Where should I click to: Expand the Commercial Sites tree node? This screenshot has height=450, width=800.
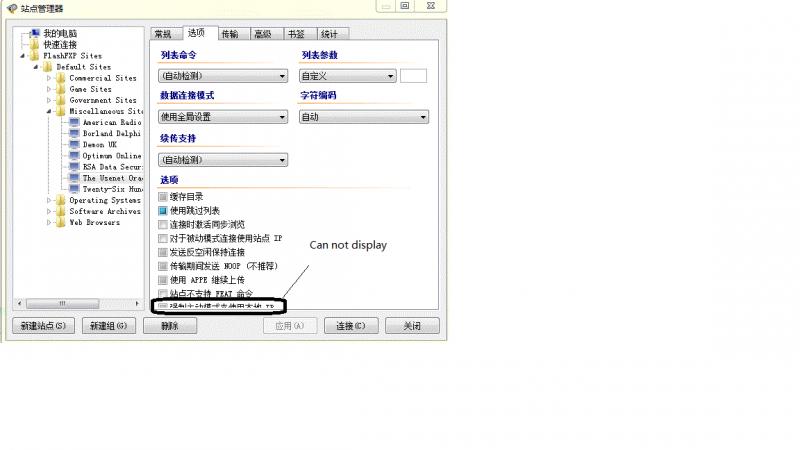click(48, 78)
